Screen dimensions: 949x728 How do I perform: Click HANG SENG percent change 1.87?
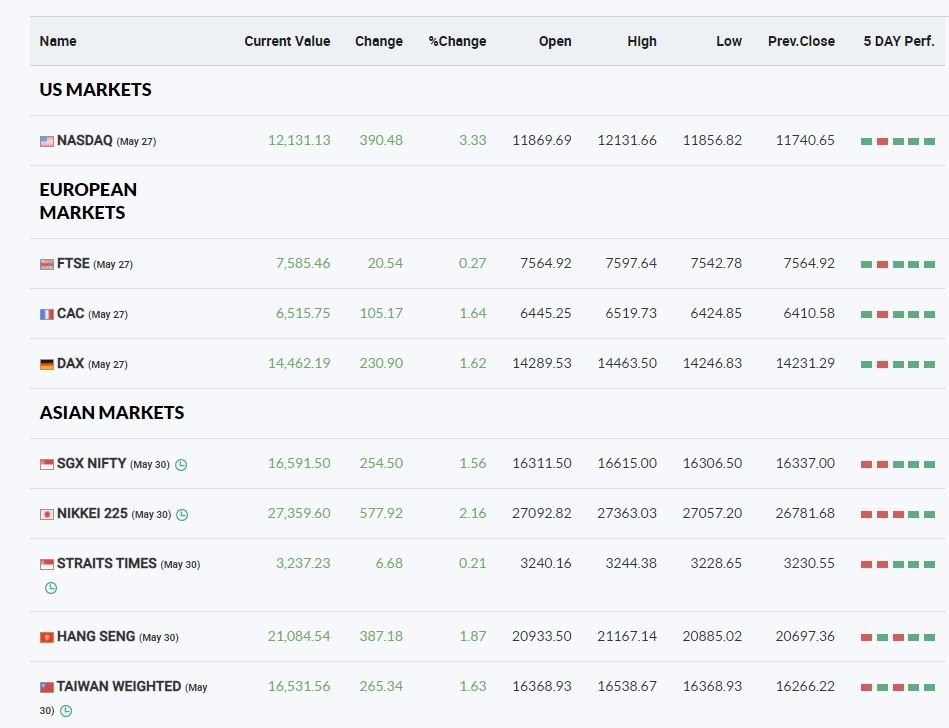(x=473, y=636)
